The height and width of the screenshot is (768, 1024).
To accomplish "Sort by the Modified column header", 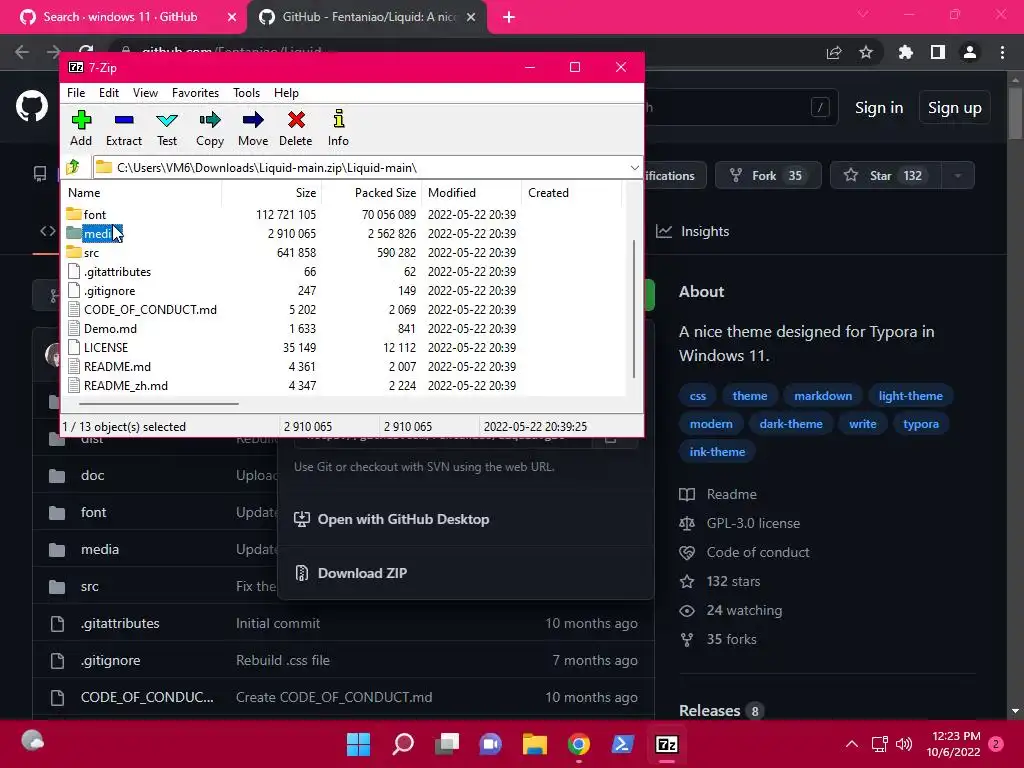I will pyautogui.click(x=472, y=193).
